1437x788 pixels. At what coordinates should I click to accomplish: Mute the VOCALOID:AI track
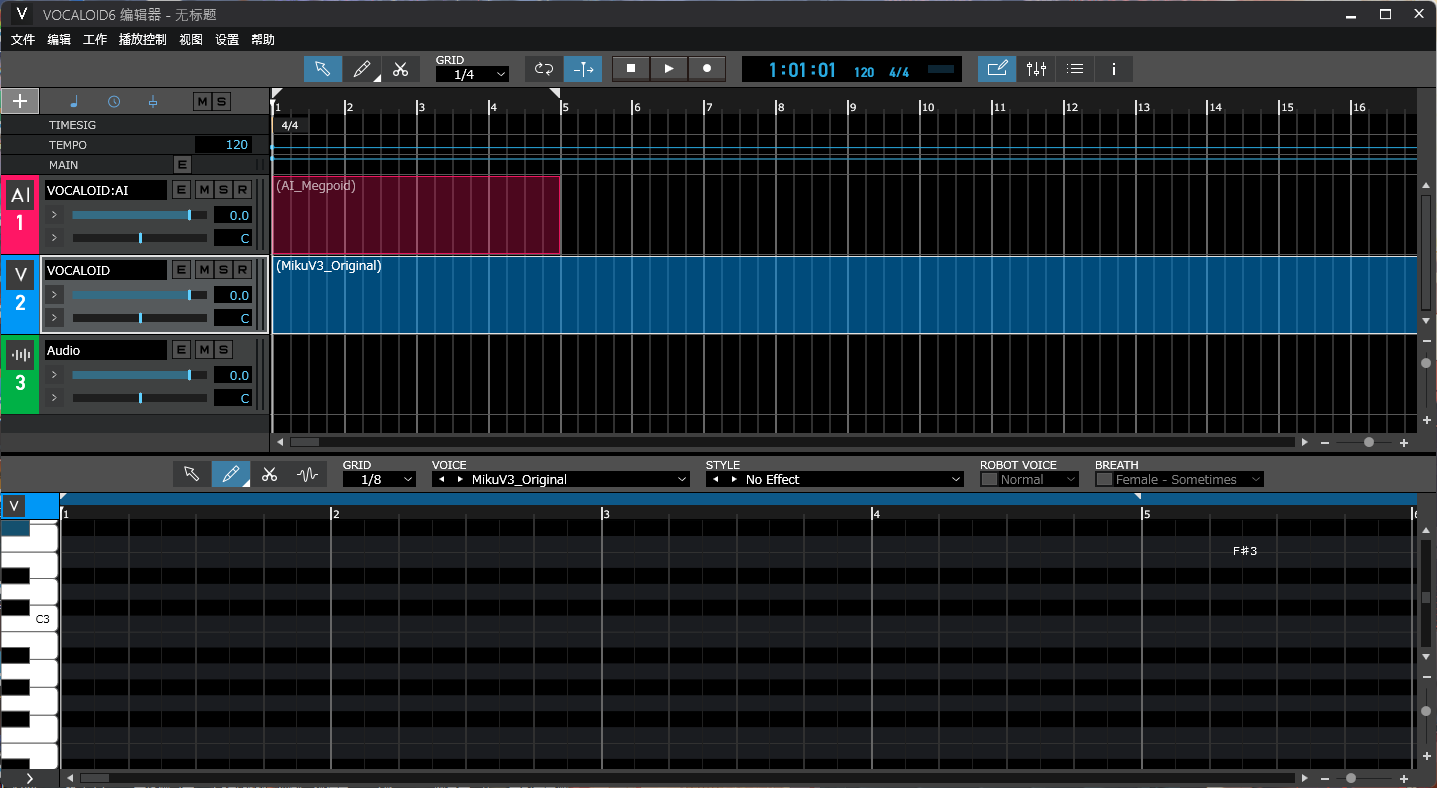tap(204, 190)
